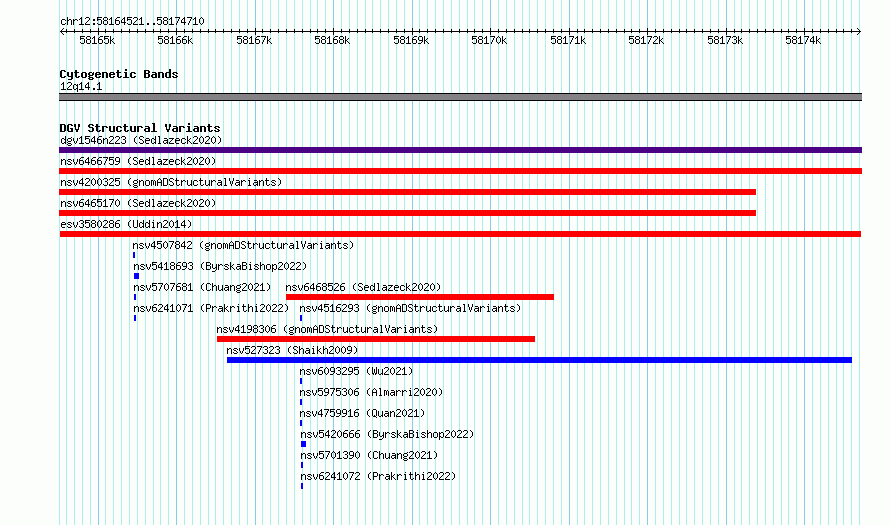Click the blue nsv5701390 variant marker
890x525 pixels.
(302, 465)
